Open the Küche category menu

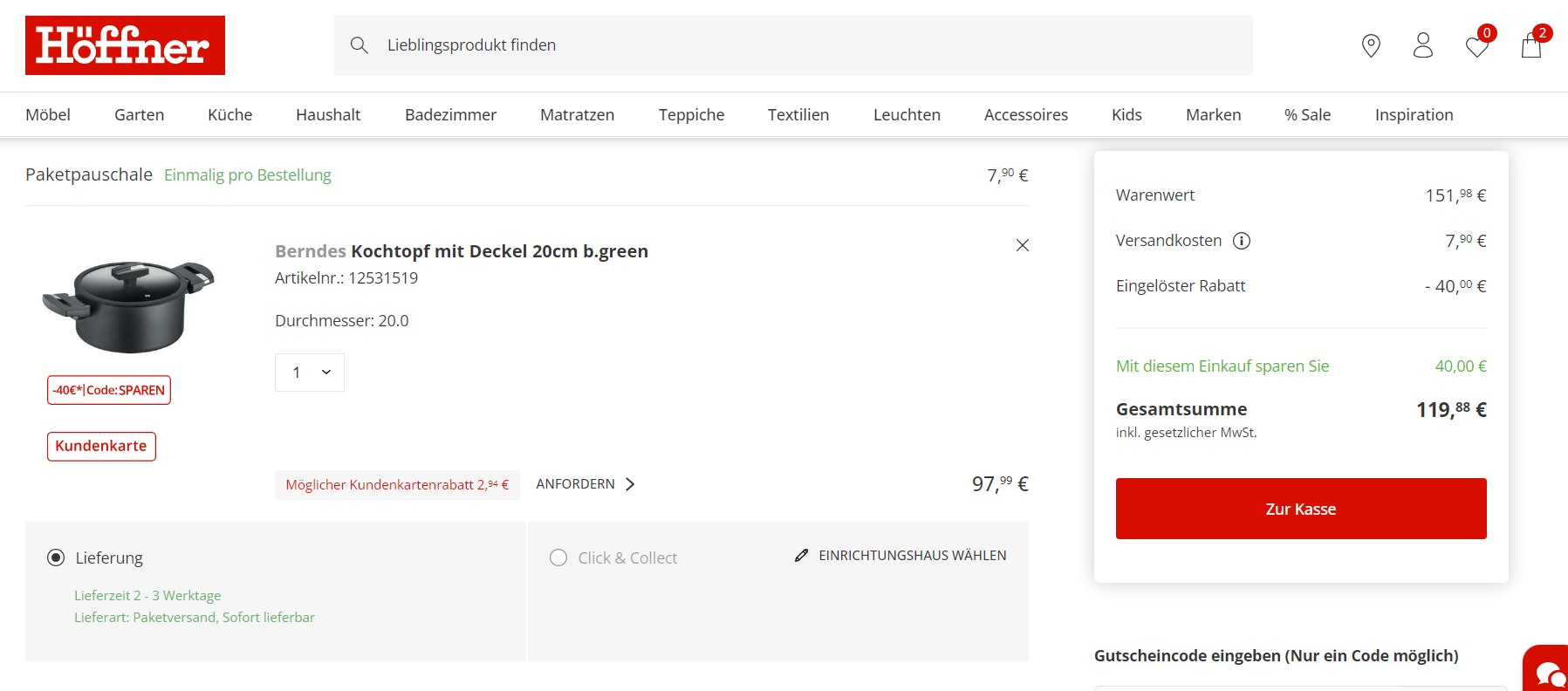click(229, 115)
